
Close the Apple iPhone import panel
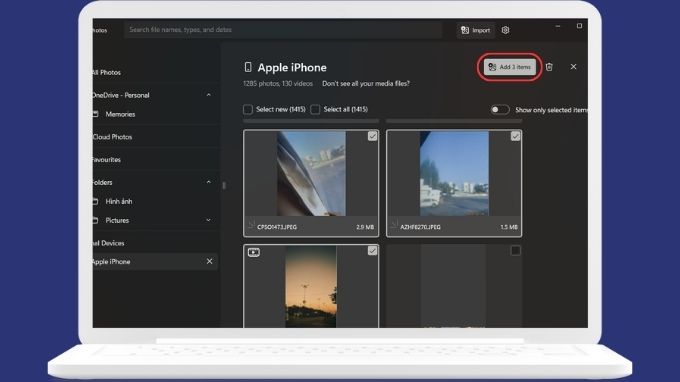(x=573, y=67)
